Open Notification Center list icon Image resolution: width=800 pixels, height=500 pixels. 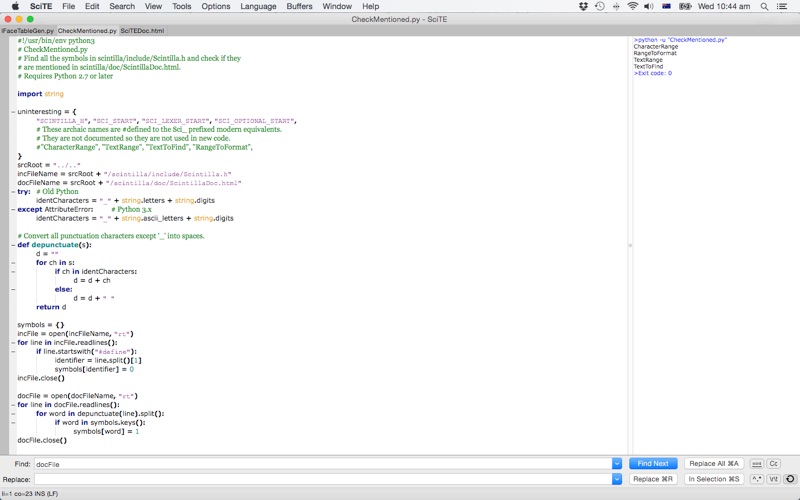(x=784, y=6)
